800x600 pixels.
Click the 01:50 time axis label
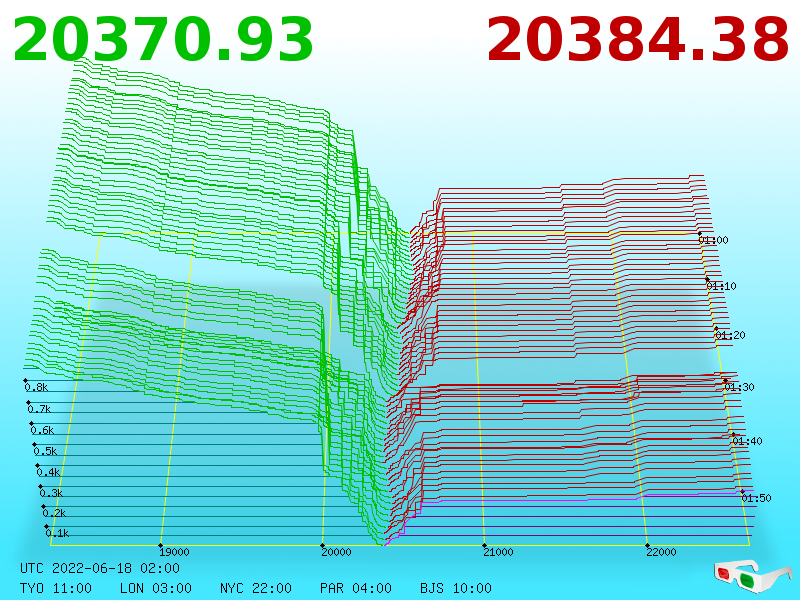756,498
